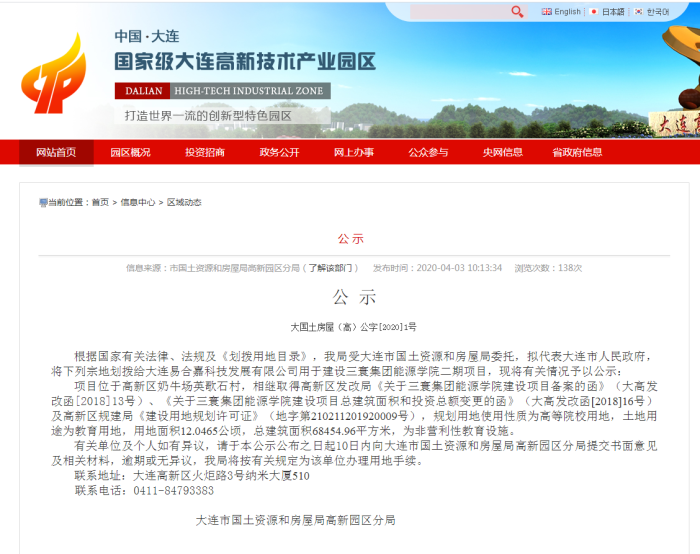Click the 中国·大连 text in header
This screenshot has height=554, width=700.
pyautogui.click(x=147, y=36)
